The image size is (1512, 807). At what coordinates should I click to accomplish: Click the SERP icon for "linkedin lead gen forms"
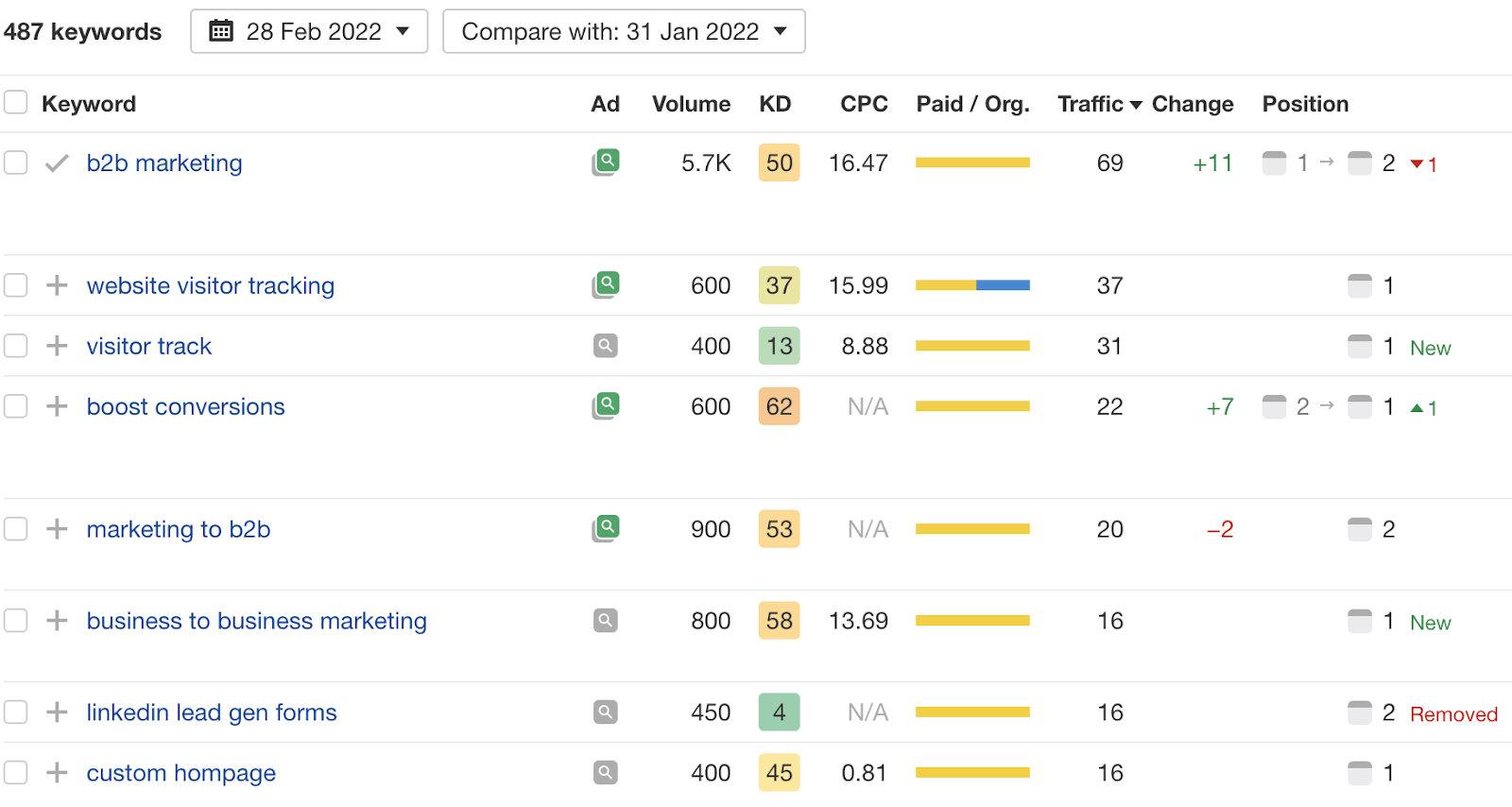tap(605, 712)
